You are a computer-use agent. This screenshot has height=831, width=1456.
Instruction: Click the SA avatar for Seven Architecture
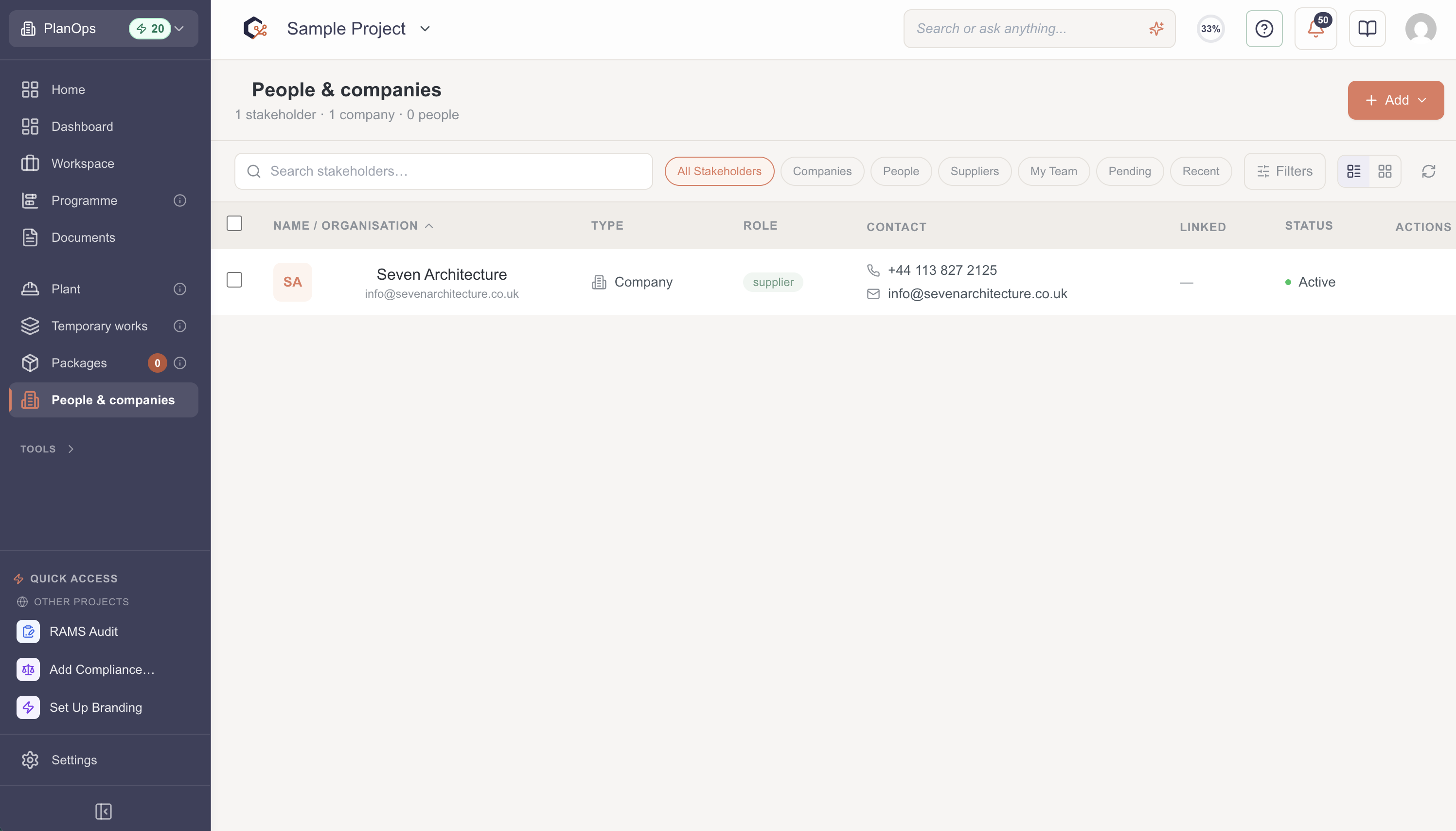(x=293, y=282)
